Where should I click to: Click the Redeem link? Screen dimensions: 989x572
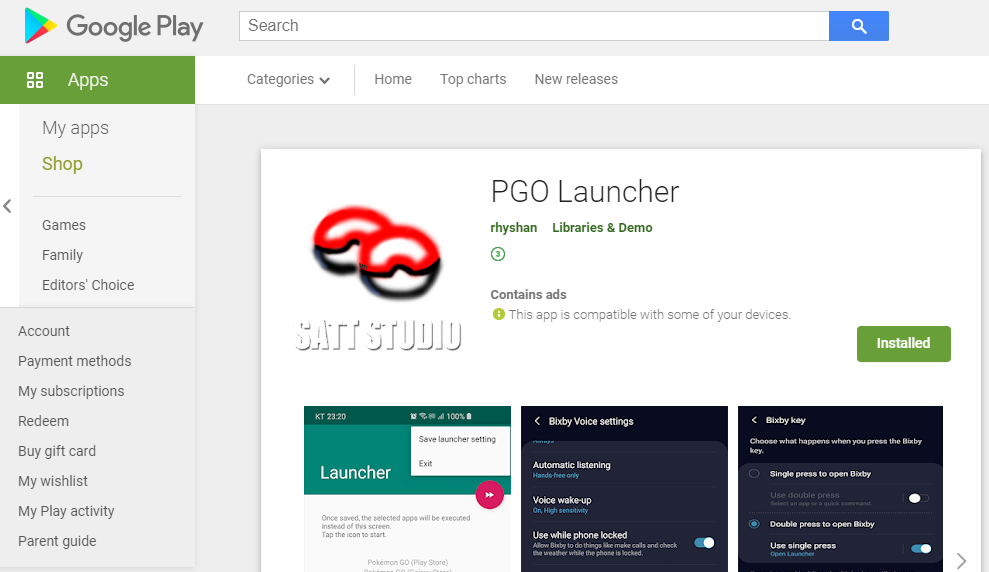click(x=44, y=421)
